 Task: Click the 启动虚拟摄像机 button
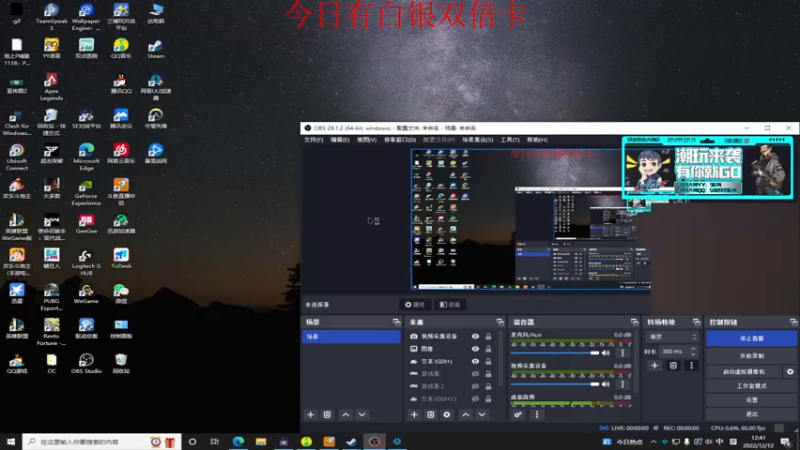click(744, 372)
